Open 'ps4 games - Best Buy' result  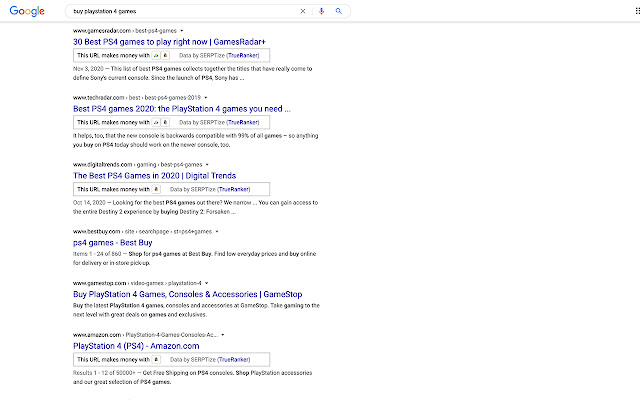tap(113, 242)
